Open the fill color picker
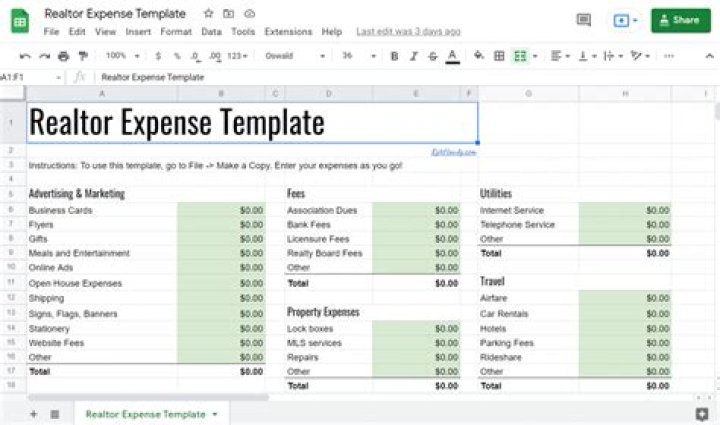The height and width of the screenshot is (425, 720). (x=478, y=56)
